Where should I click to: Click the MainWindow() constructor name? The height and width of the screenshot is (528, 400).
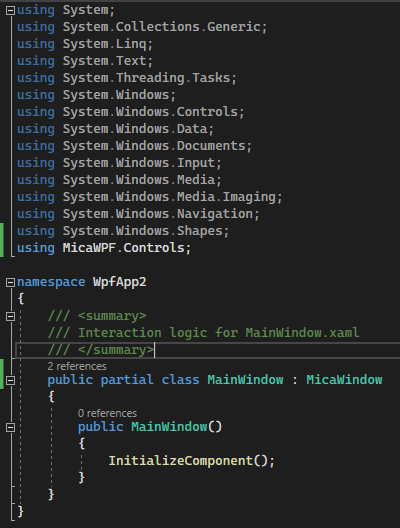pos(169,427)
